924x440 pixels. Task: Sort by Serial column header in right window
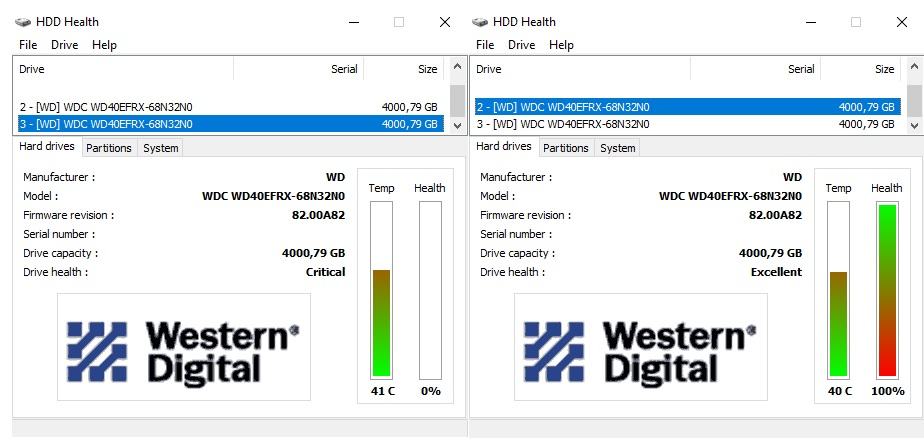(x=755, y=69)
